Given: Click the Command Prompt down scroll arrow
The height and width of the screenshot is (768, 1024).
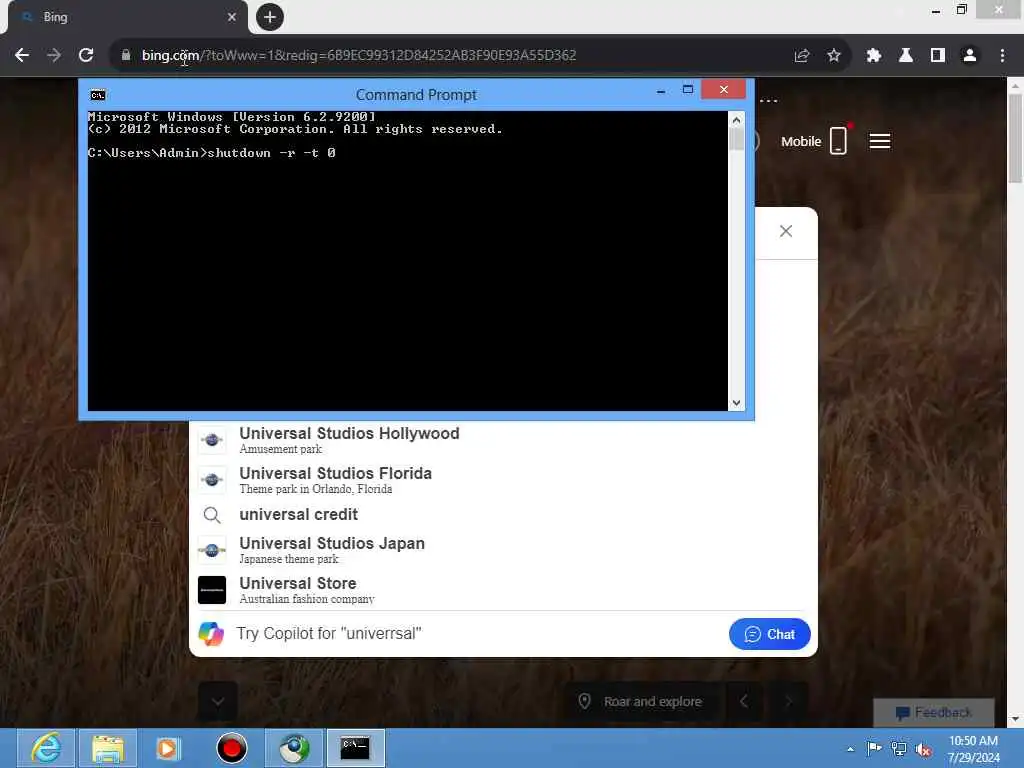Looking at the screenshot, I should pos(736,403).
